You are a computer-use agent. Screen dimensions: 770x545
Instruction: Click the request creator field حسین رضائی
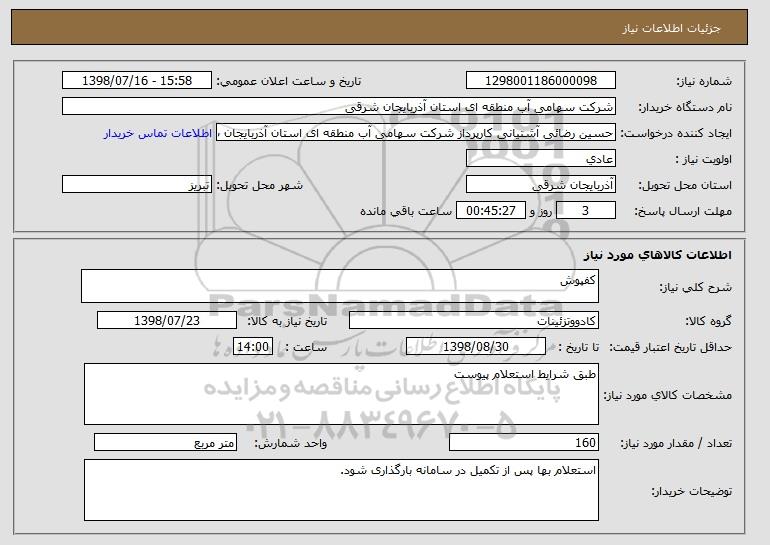tap(416, 133)
